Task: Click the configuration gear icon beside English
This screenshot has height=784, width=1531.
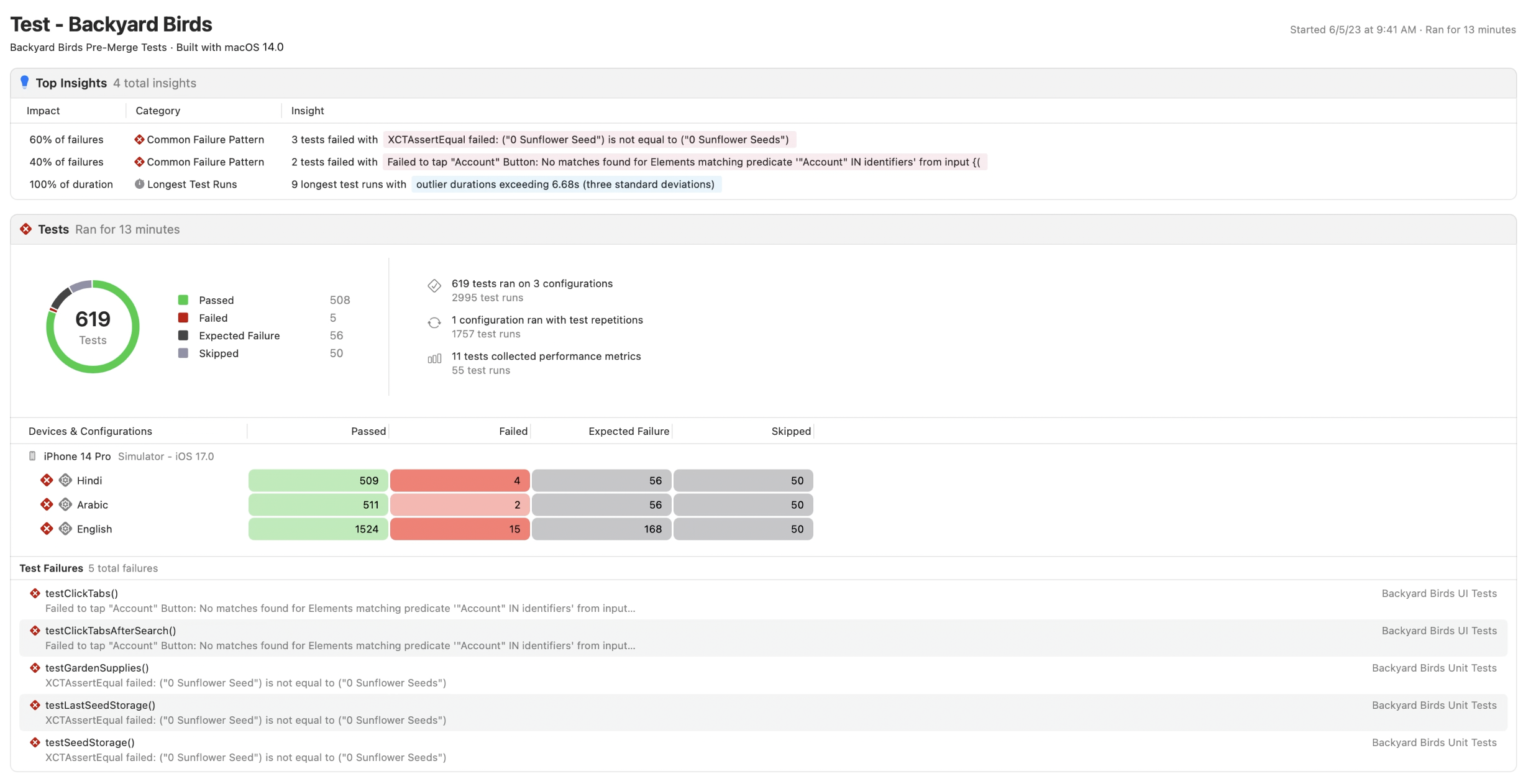Action: [x=65, y=528]
